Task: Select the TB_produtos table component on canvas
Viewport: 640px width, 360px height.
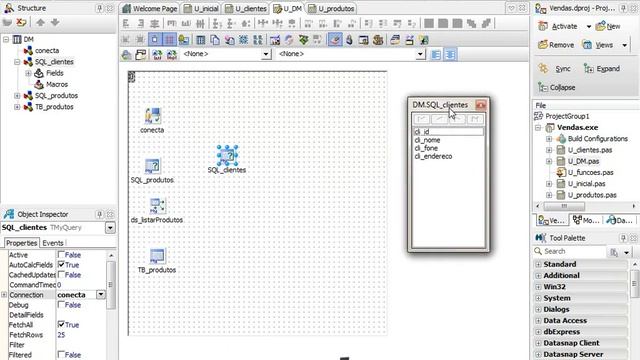Action: (x=157, y=256)
